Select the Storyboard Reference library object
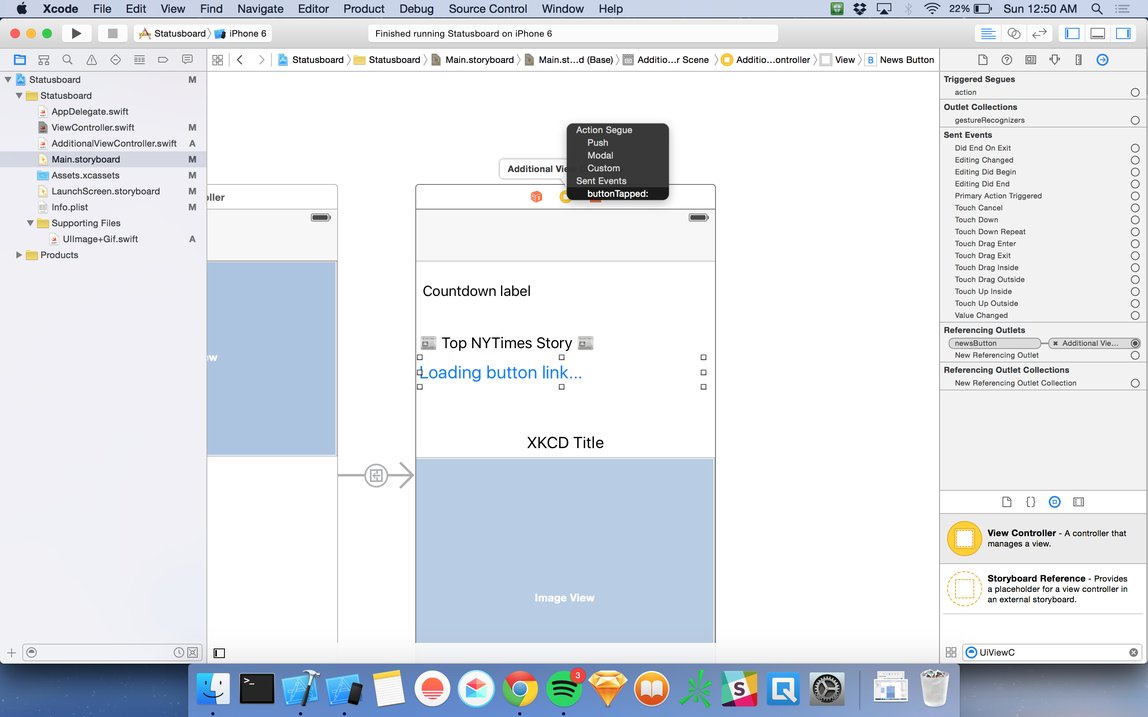This screenshot has width=1148, height=717. coord(1043,589)
